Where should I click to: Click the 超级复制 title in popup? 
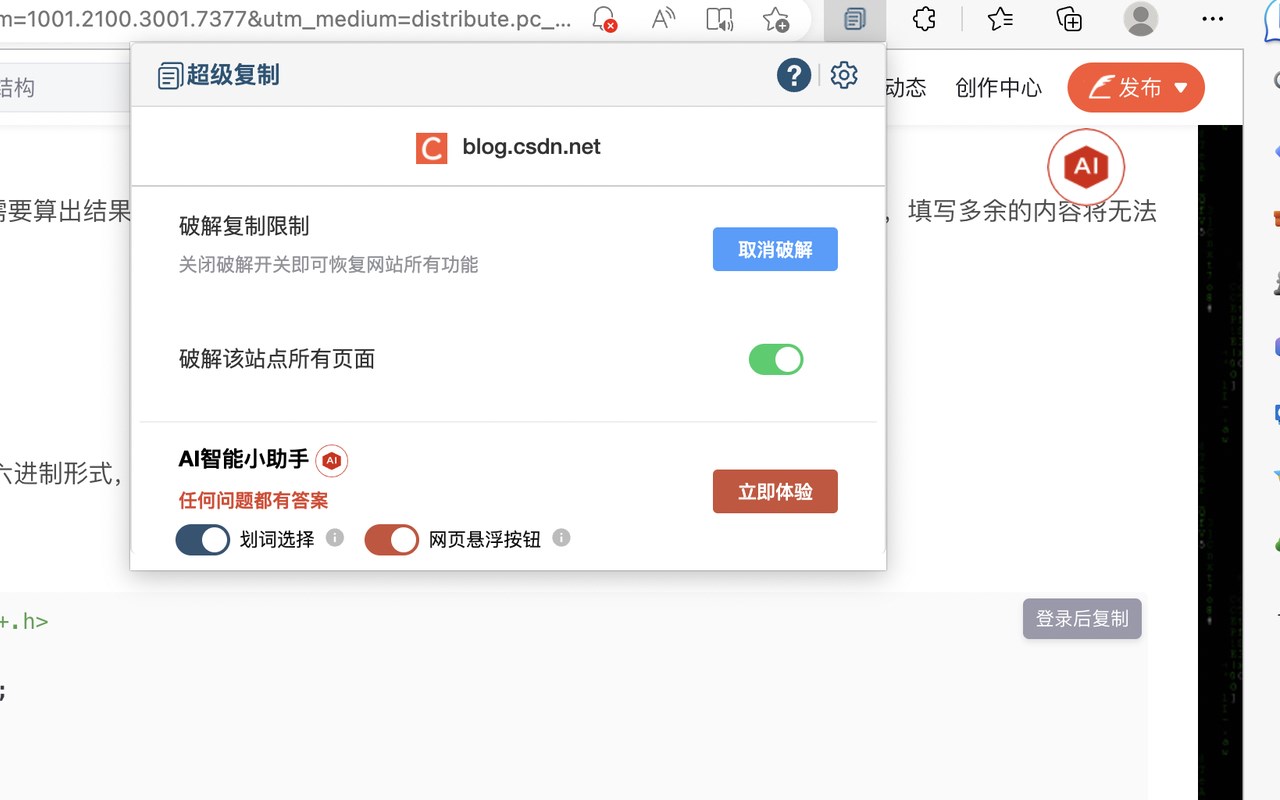(233, 75)
